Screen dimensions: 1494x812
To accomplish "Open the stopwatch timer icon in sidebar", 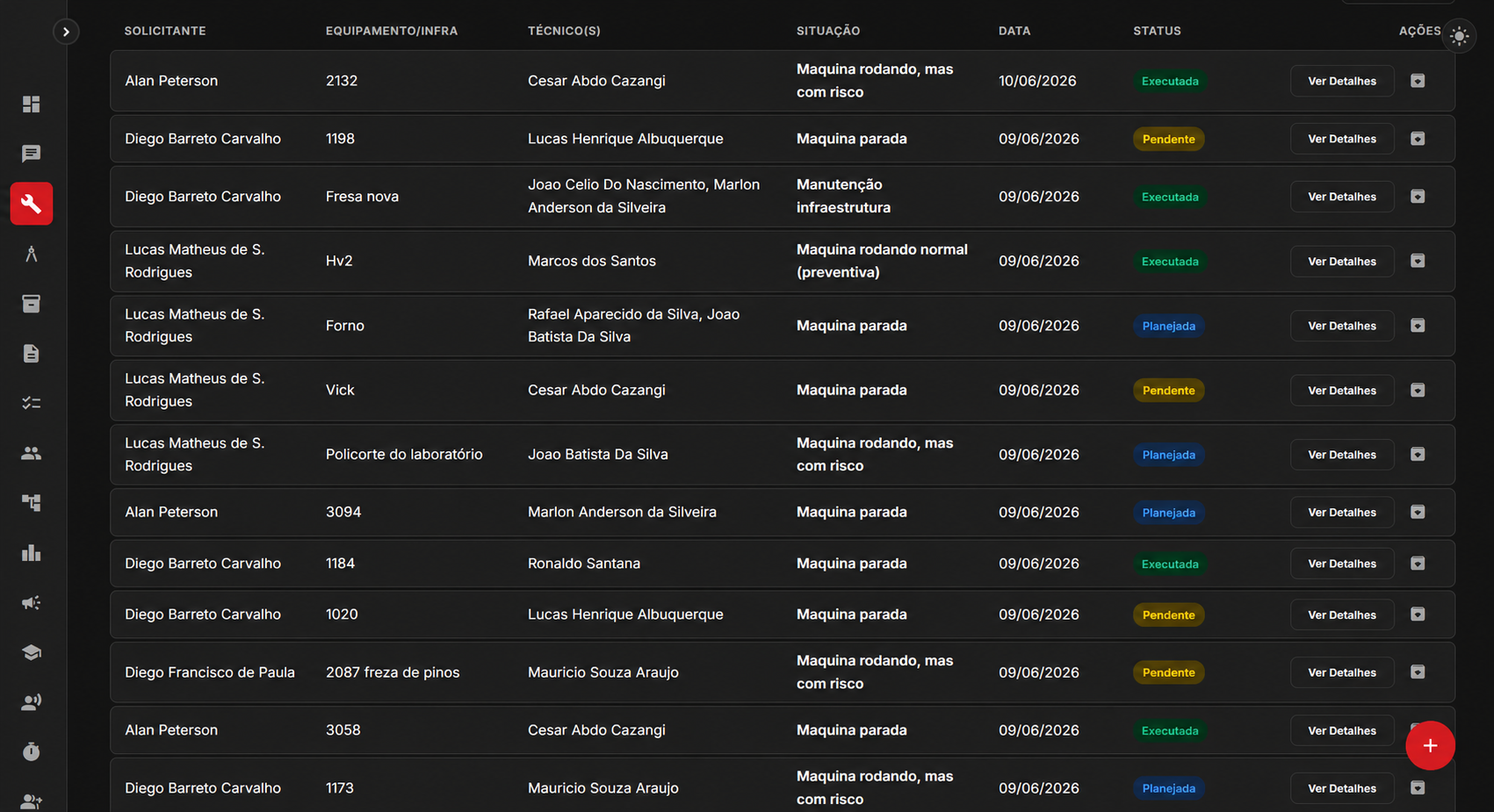I will pyautogui.click(x=32, y=752).
